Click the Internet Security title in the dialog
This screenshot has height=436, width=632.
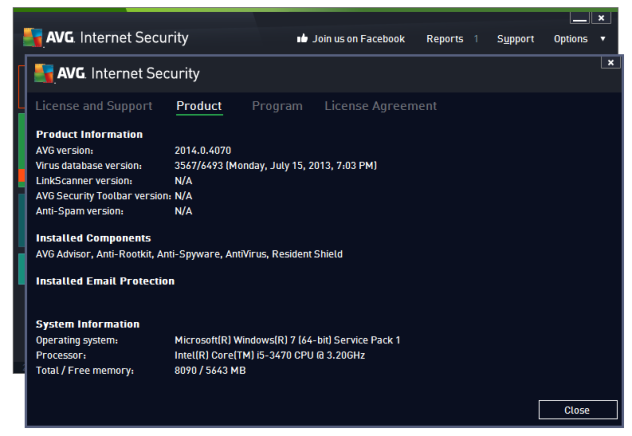pos(145,73)
